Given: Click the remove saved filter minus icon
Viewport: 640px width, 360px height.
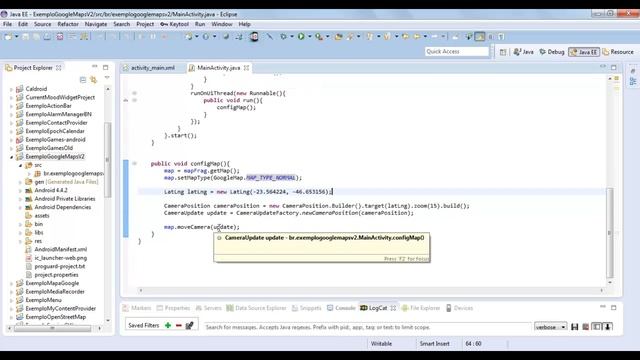Looking at the screenshot, I should click(178, 325).
